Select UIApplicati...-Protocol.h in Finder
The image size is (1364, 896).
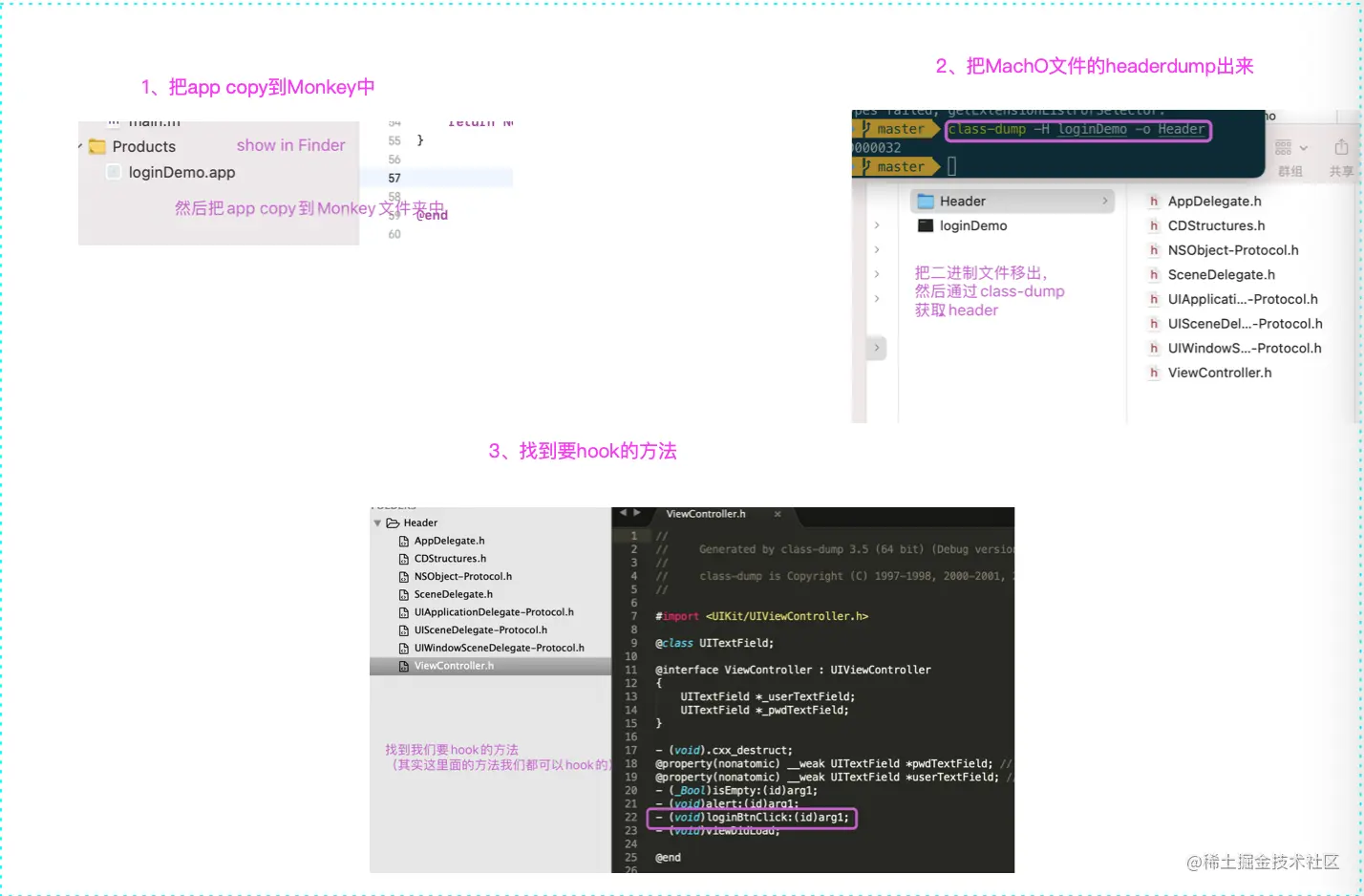coord(1233,299)
